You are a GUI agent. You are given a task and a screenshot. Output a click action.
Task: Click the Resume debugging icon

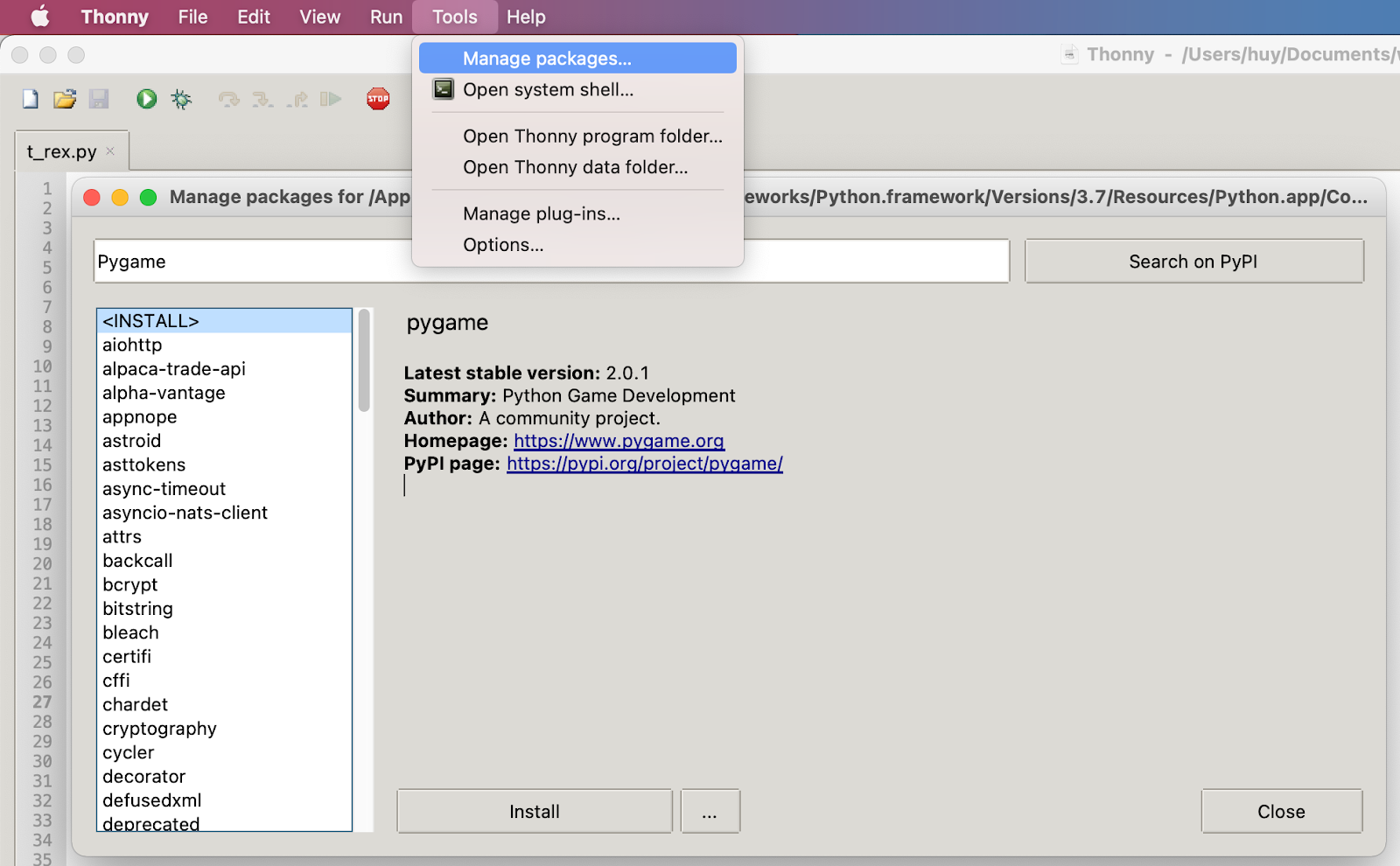click(331, 99)
